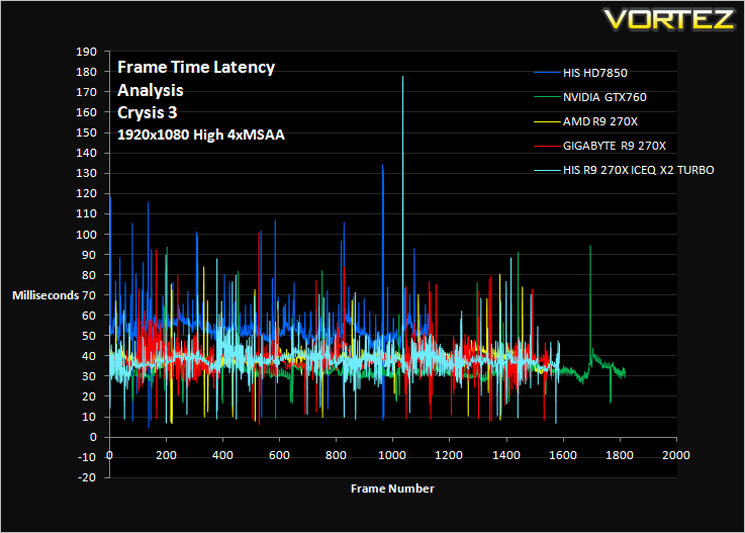
Task: Click the tall cyan spike peak near 180
Action: coord(403,77)
